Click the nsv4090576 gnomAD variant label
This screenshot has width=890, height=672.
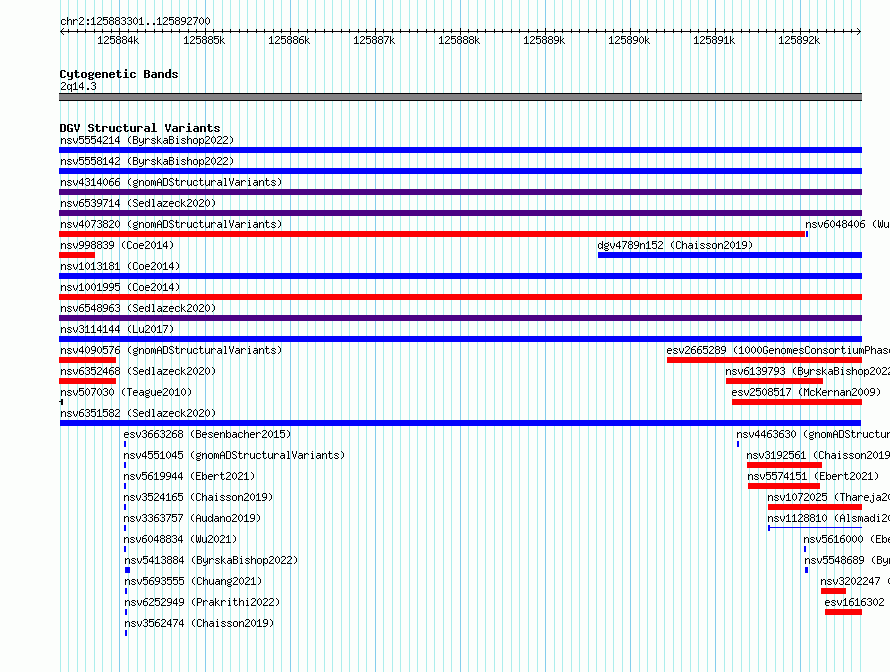171,350
